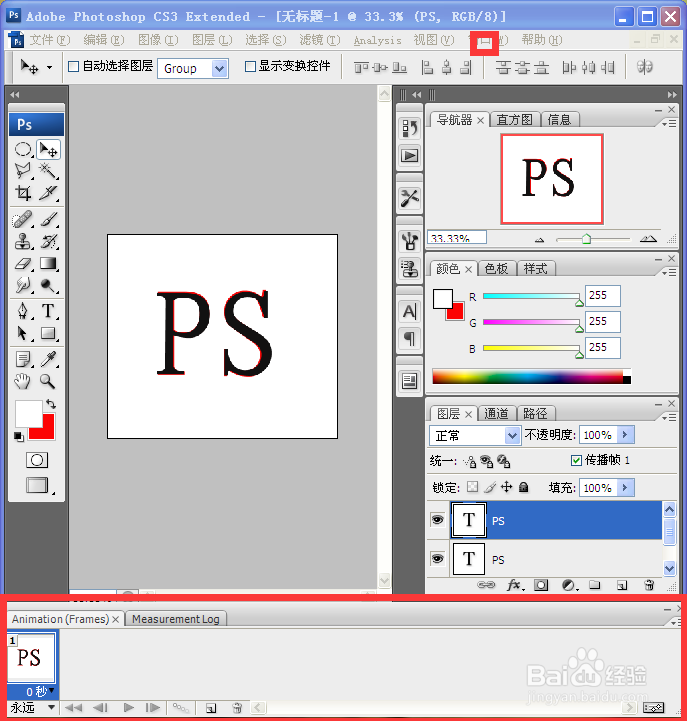Viewport: 687px width, 721px height.
Task: Reset default foreground and background colors
Action: click(18, 436)
